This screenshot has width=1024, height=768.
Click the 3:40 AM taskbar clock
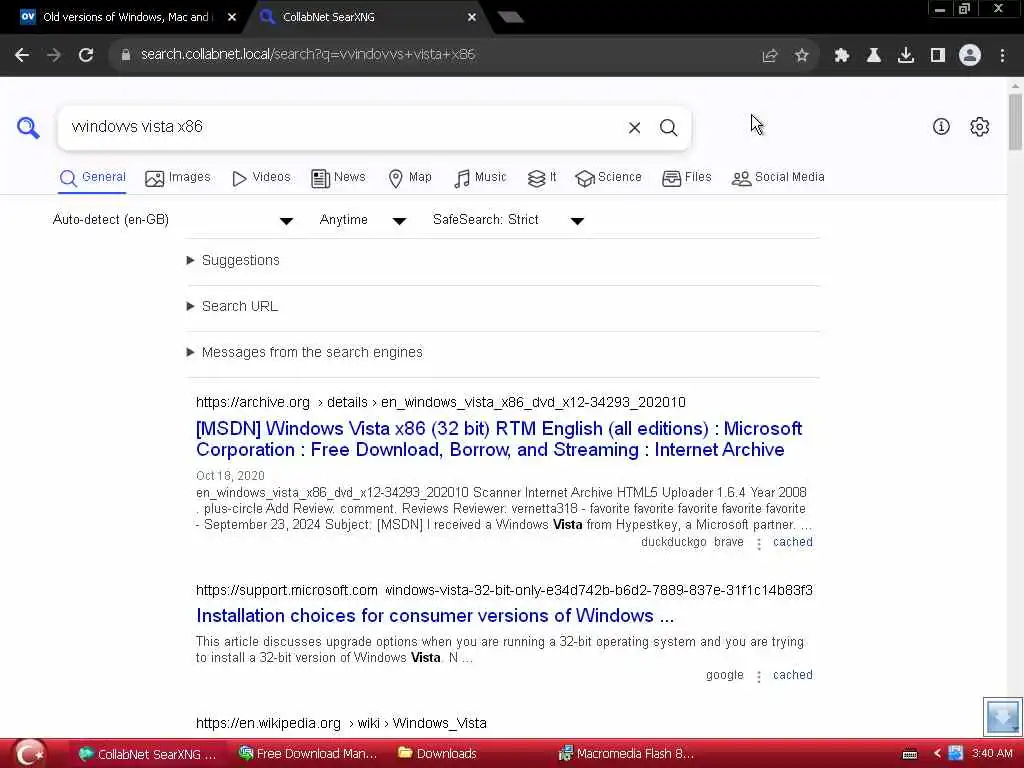tap(992, 753)
